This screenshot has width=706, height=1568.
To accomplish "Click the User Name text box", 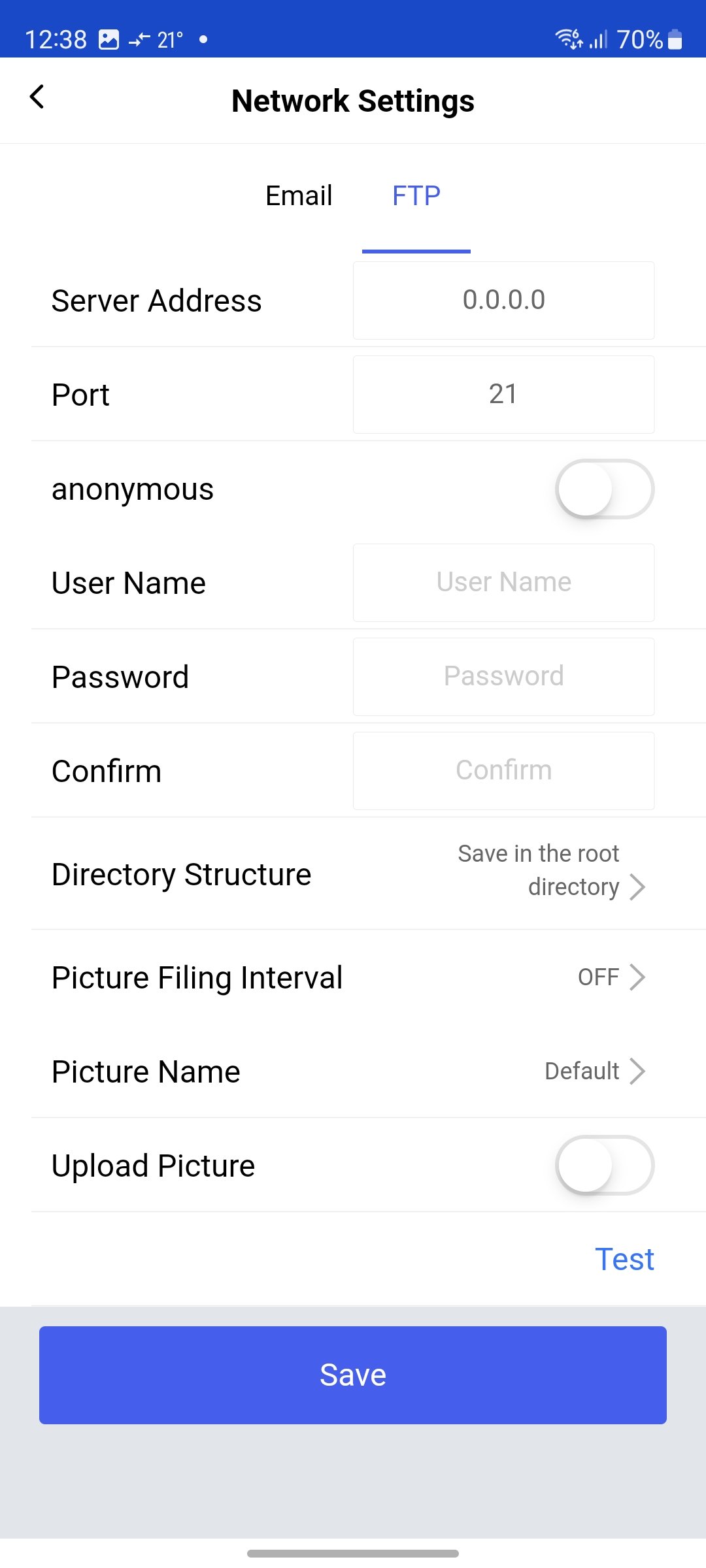I will point(503,583).
